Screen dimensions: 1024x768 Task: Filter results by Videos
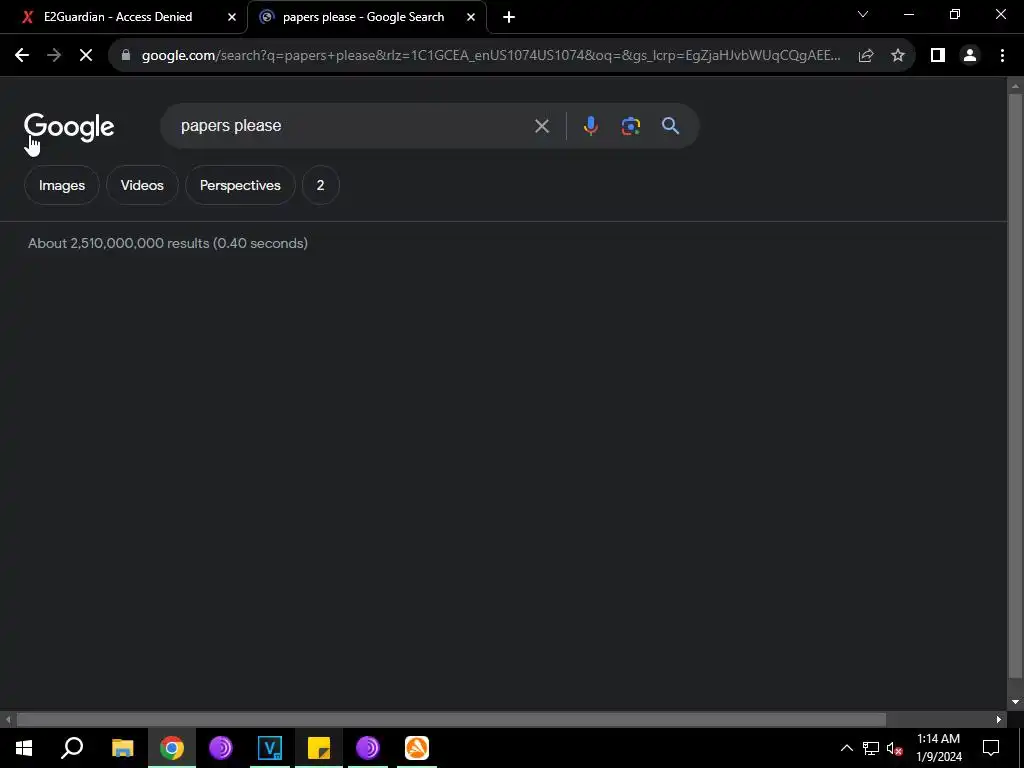point(142,185)
